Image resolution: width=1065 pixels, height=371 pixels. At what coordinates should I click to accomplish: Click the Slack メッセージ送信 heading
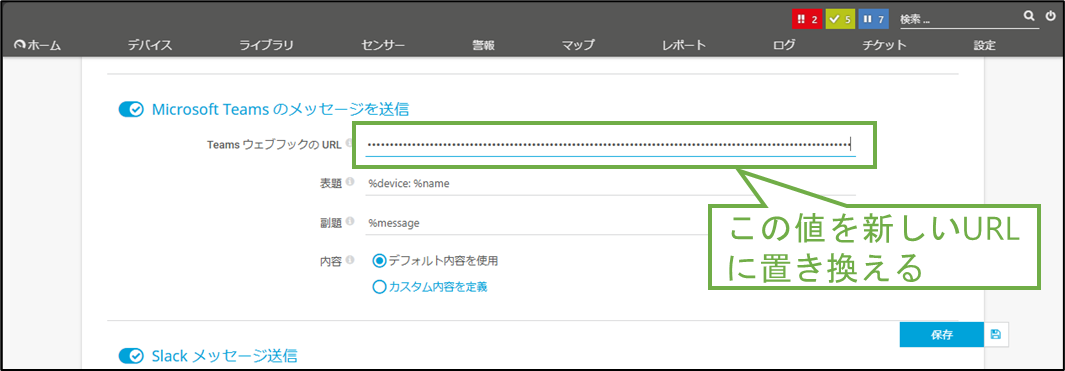pos(224,355)
